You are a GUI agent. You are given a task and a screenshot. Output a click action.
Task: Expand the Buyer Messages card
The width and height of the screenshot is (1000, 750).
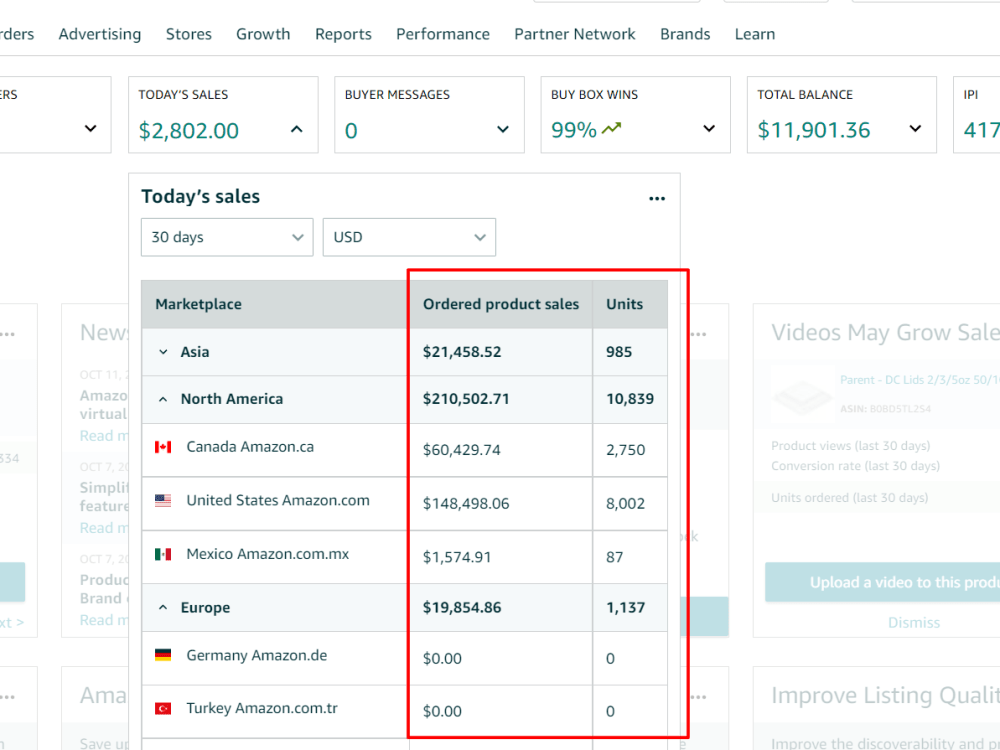point(503,129)
